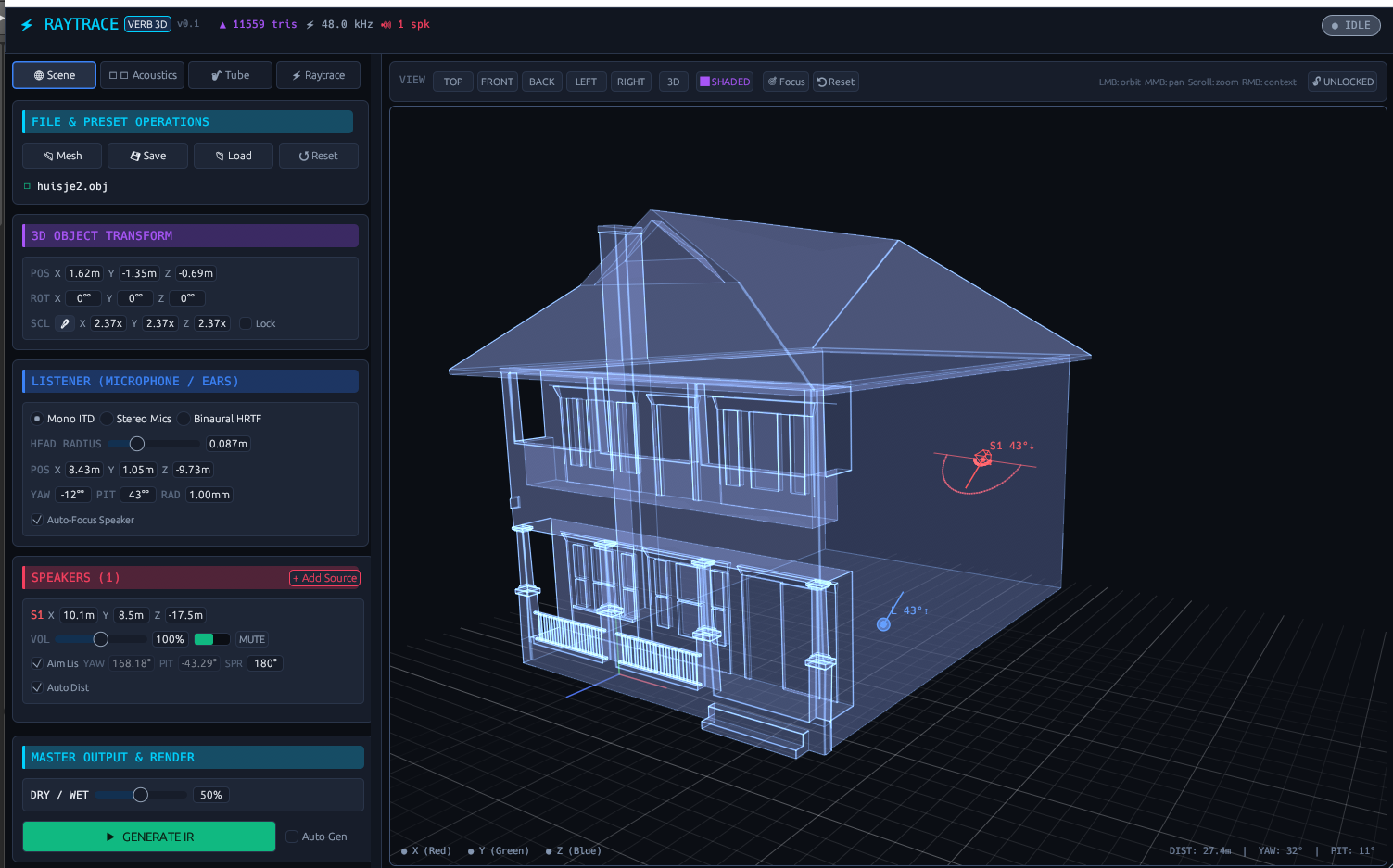The width and height of the screenshot is (1393, 868).
Task: Mute speaker S1
Action: click(251, 639)
